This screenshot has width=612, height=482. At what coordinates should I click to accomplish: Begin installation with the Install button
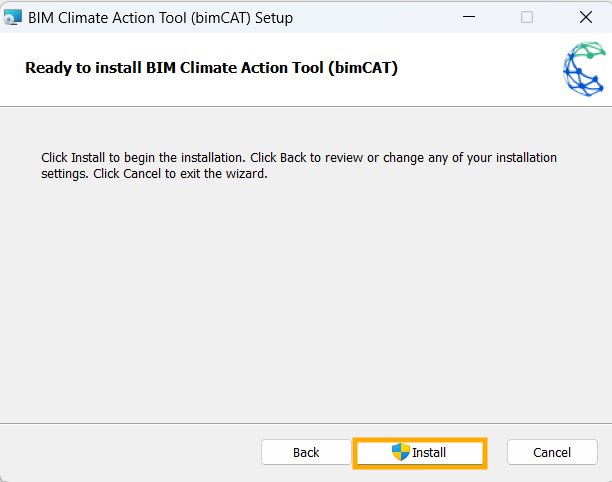click(420, 453)
